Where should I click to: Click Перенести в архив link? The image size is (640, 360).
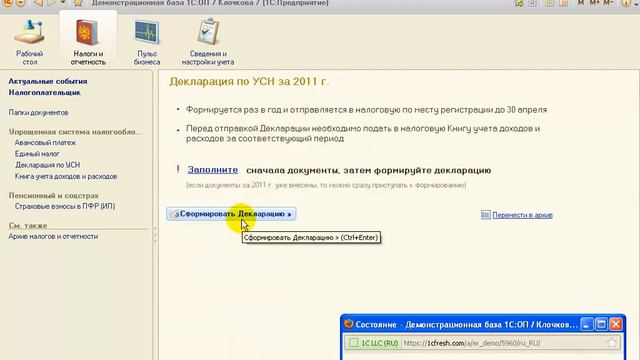522,215
